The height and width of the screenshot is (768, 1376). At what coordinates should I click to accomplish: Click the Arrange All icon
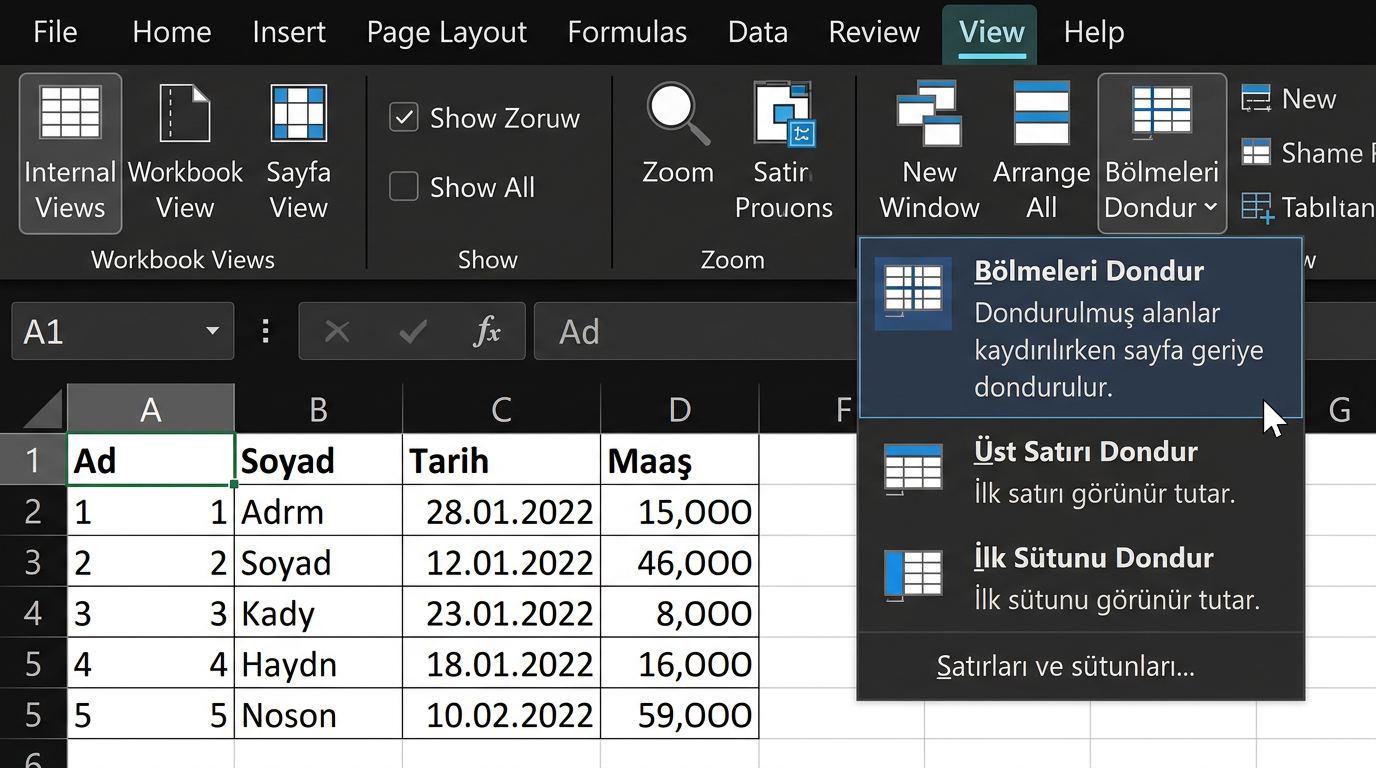[1041, 114]
